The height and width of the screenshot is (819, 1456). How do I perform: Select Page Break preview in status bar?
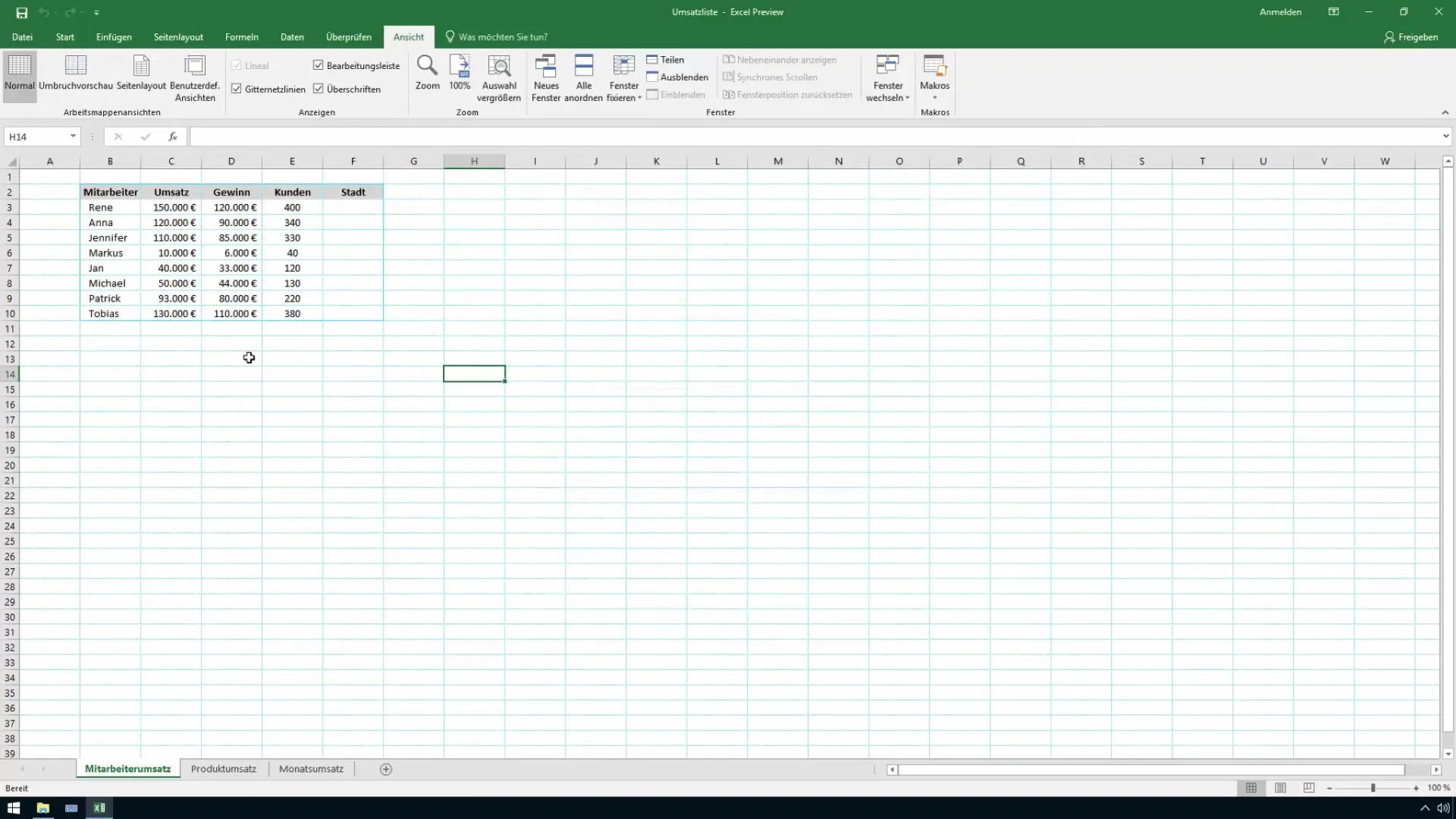[x=1309, y=788]
